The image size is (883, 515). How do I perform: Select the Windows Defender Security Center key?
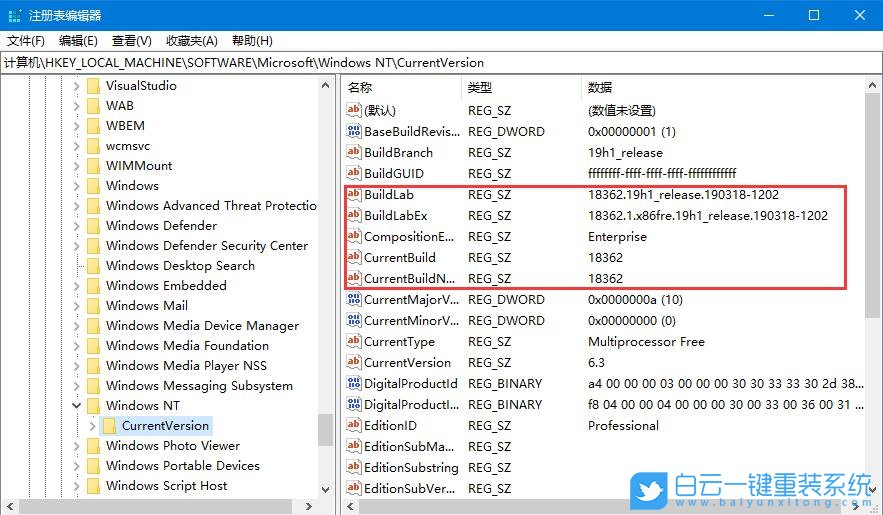point(207,245)
